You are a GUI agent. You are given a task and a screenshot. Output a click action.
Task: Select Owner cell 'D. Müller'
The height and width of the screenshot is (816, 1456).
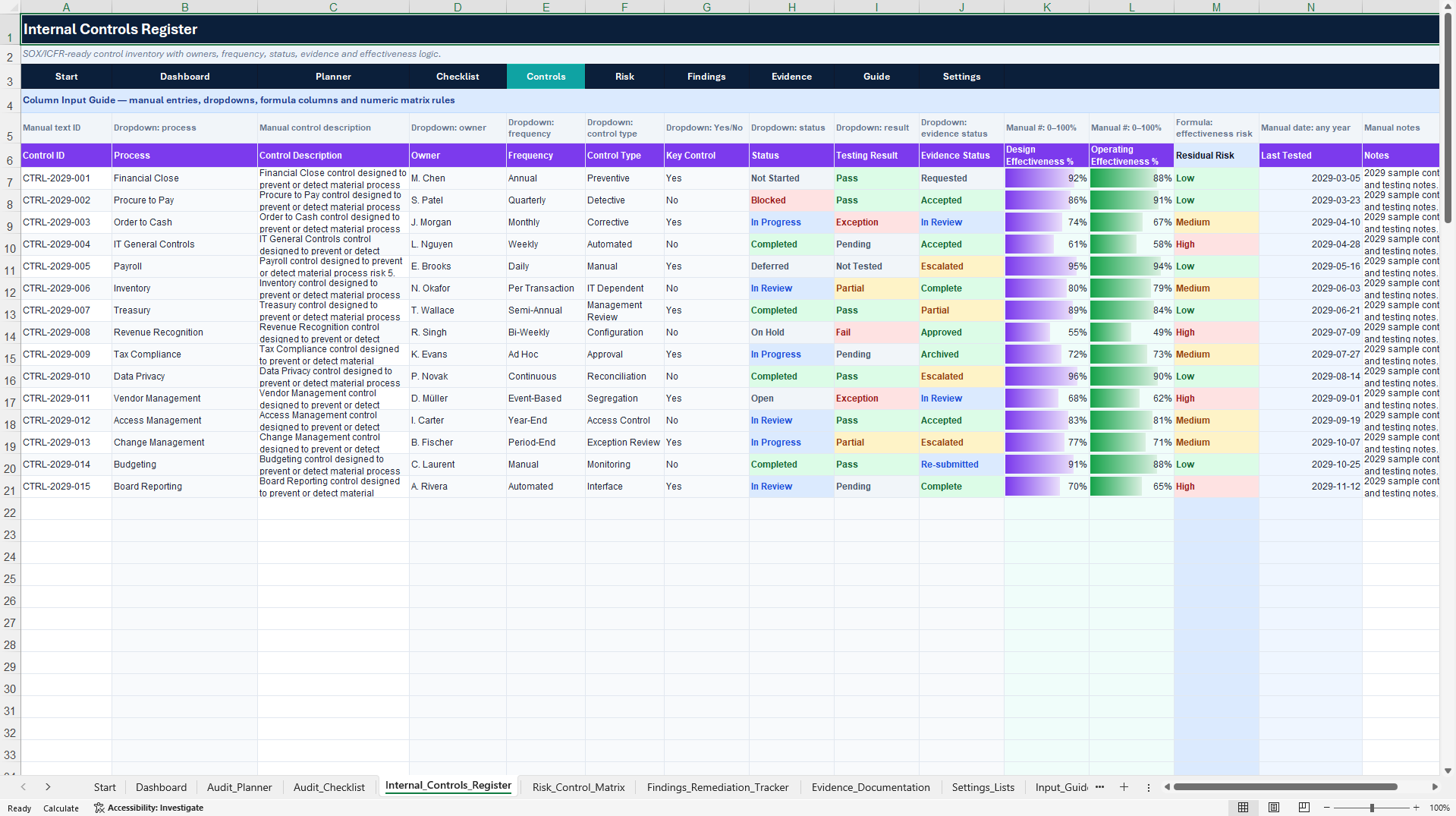[x=458, y=399]
